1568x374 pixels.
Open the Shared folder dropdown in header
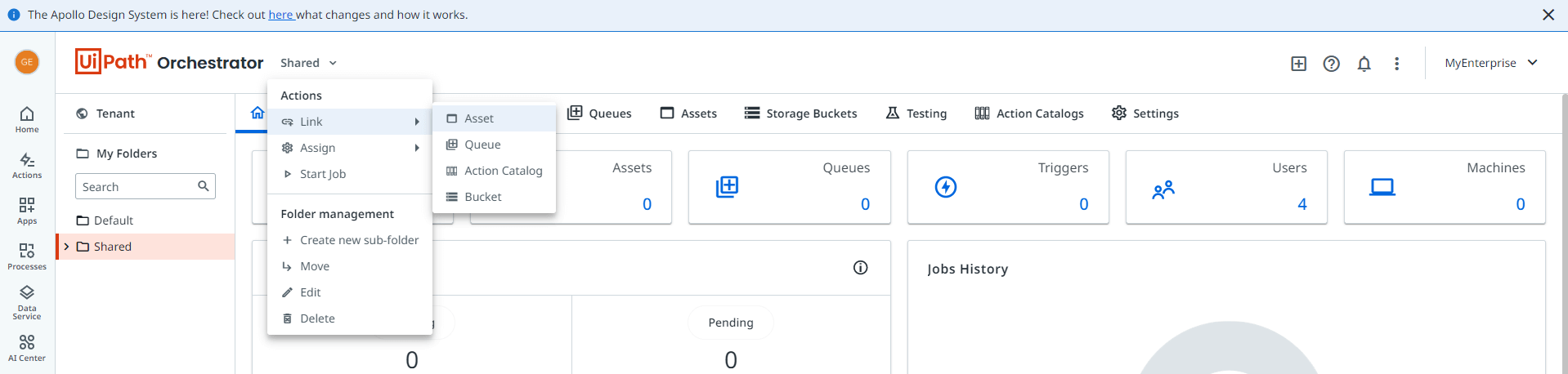click(x=308, y=63)
